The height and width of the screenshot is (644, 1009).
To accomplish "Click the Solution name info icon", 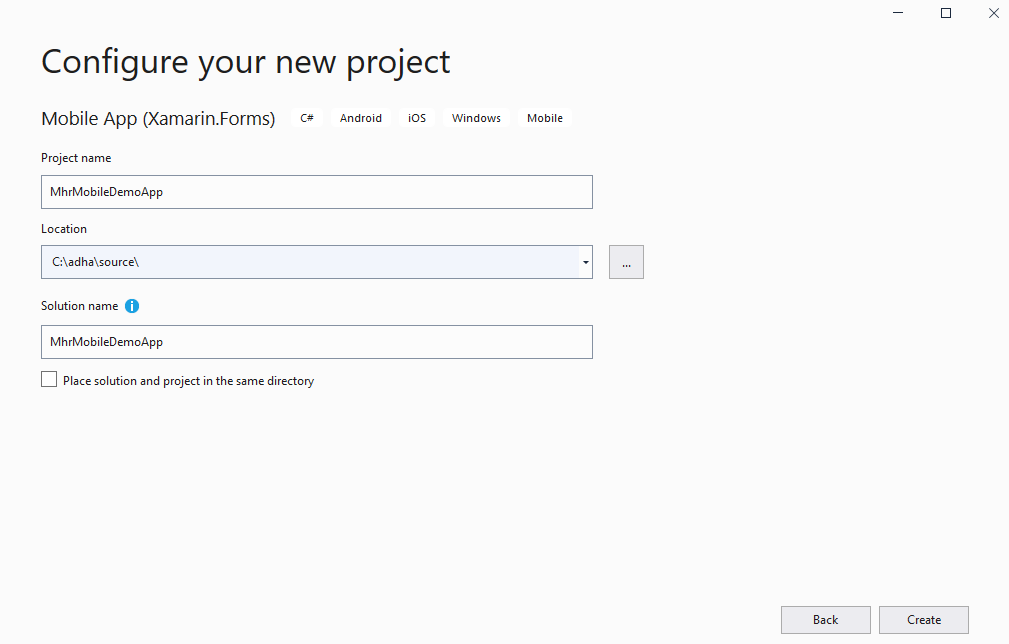I will point(131,306).
